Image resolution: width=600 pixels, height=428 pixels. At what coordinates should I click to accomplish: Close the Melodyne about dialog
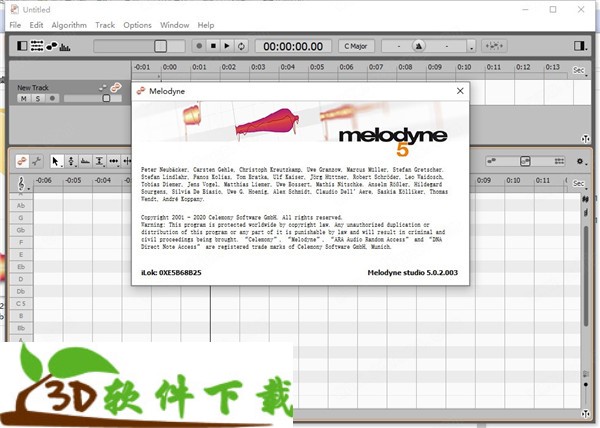click(460, 91)
